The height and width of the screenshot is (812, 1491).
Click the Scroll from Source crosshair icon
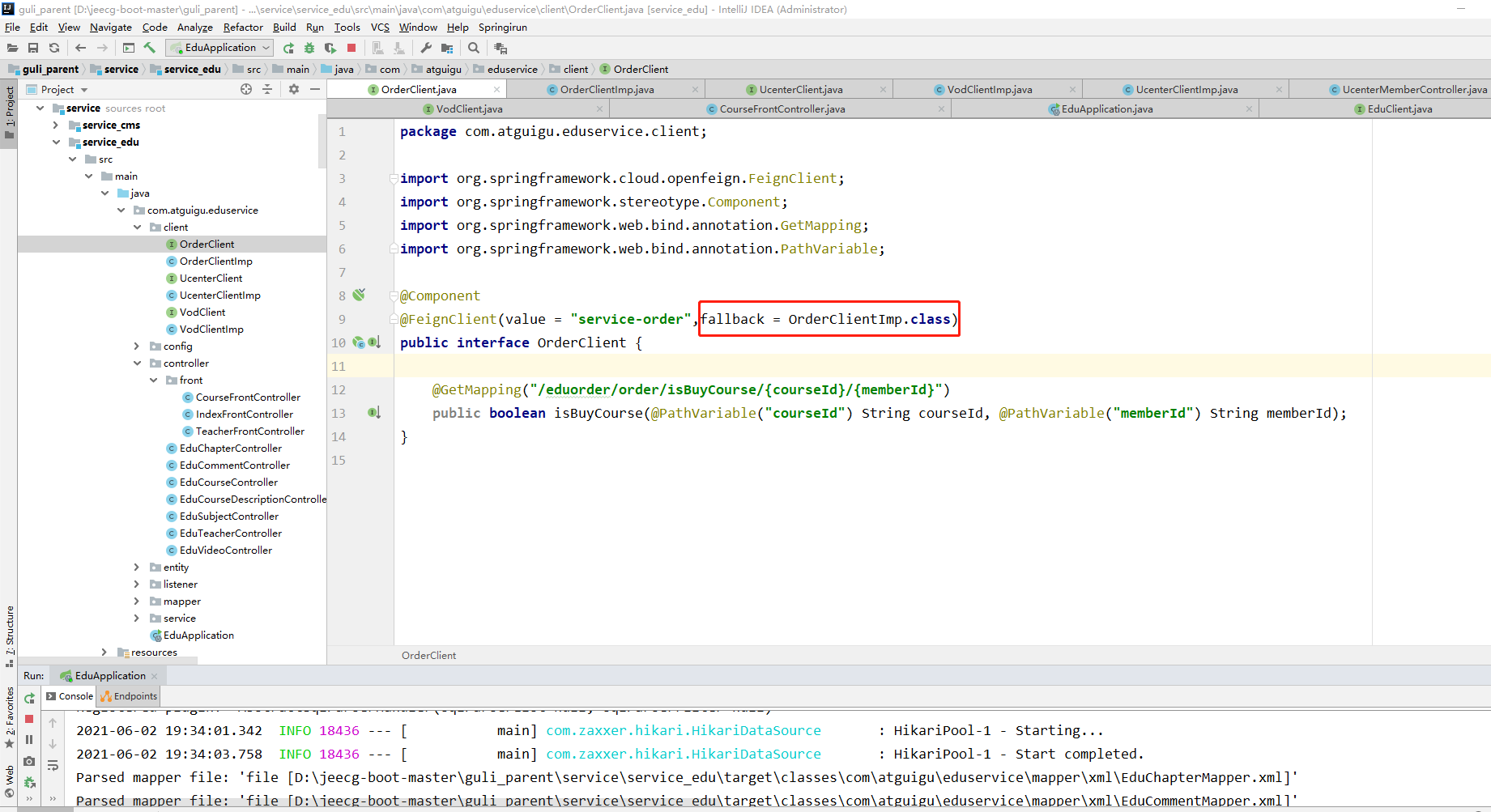[x=245, y=89]
